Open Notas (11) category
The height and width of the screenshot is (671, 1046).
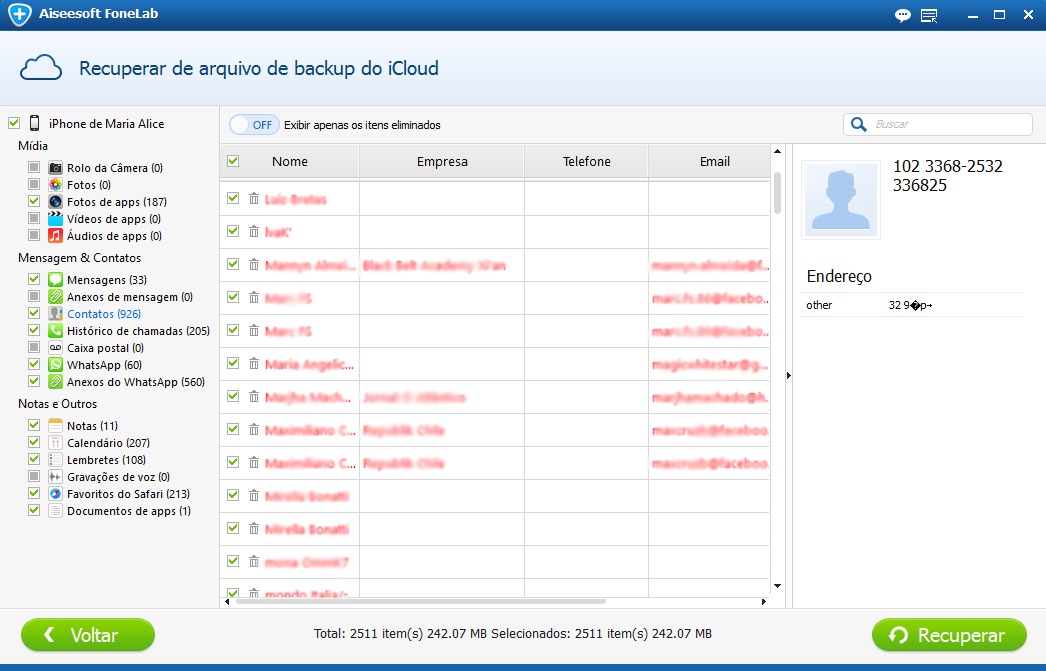pyautogui.click(x=92, y=426)
